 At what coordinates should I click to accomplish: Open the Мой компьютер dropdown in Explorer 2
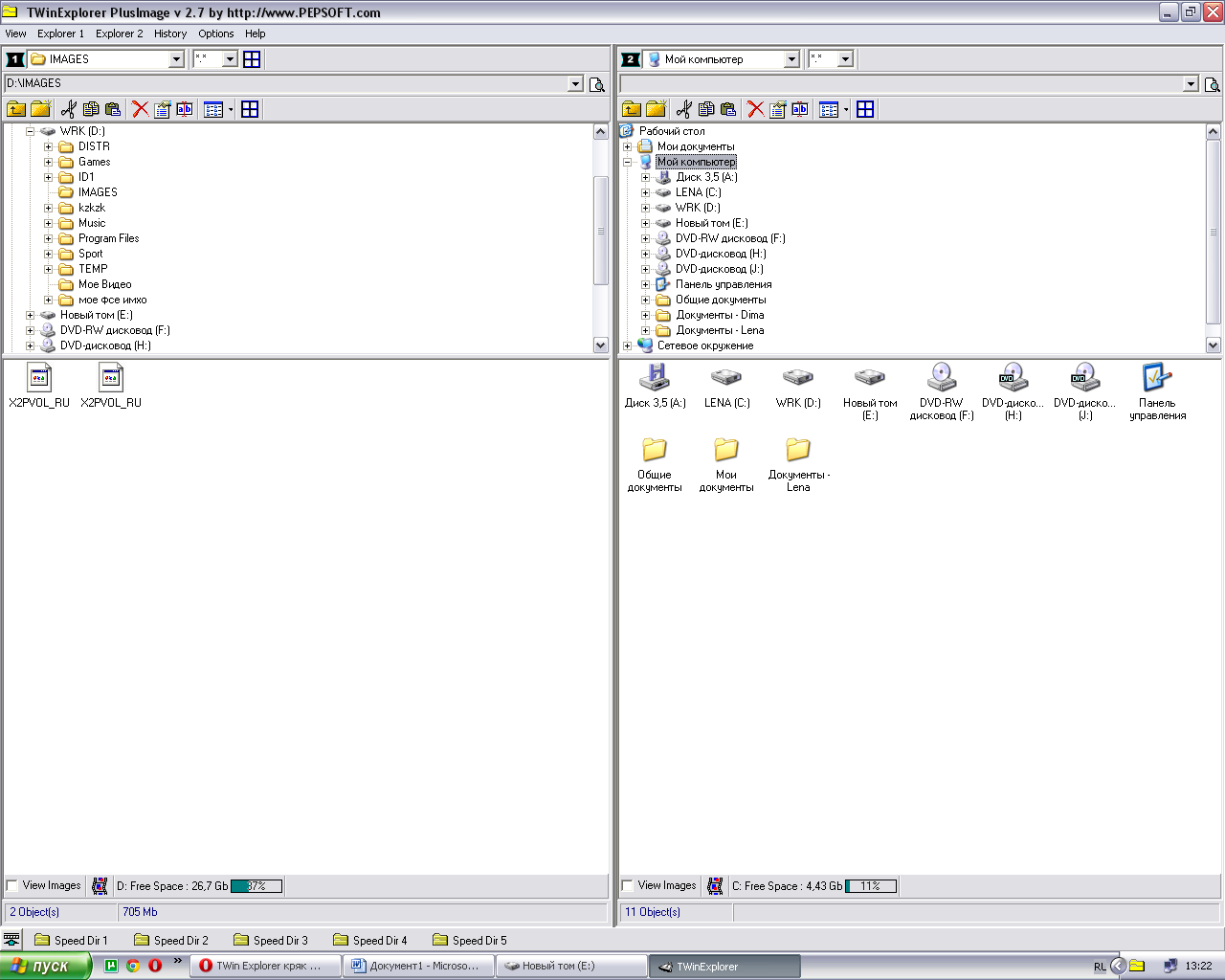pos(791,59)
